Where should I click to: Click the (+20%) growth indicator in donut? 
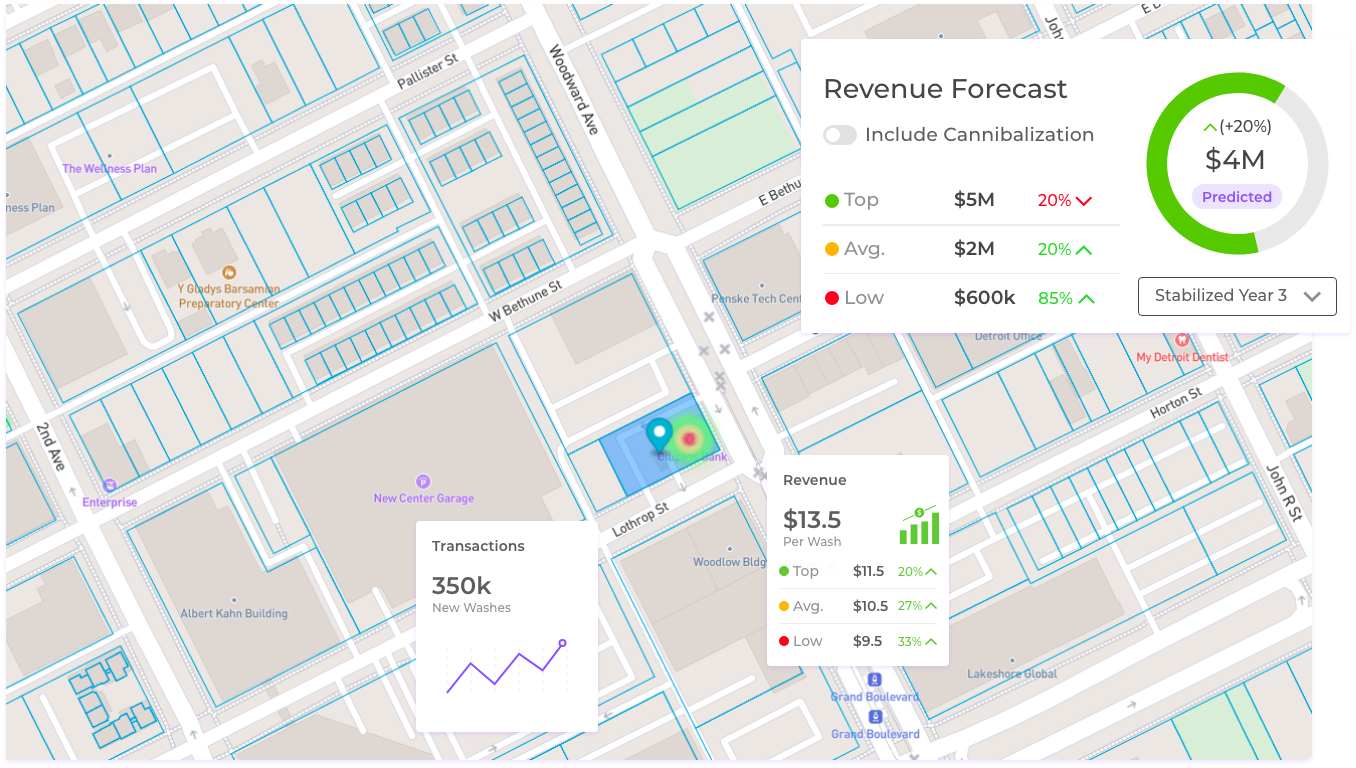tap(1237, 127)
